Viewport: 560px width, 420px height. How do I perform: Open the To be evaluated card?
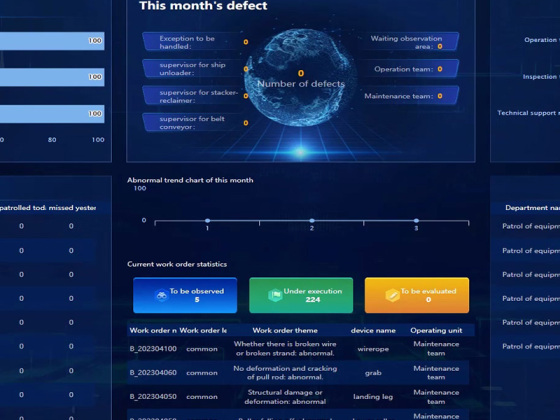coord(417,295)
